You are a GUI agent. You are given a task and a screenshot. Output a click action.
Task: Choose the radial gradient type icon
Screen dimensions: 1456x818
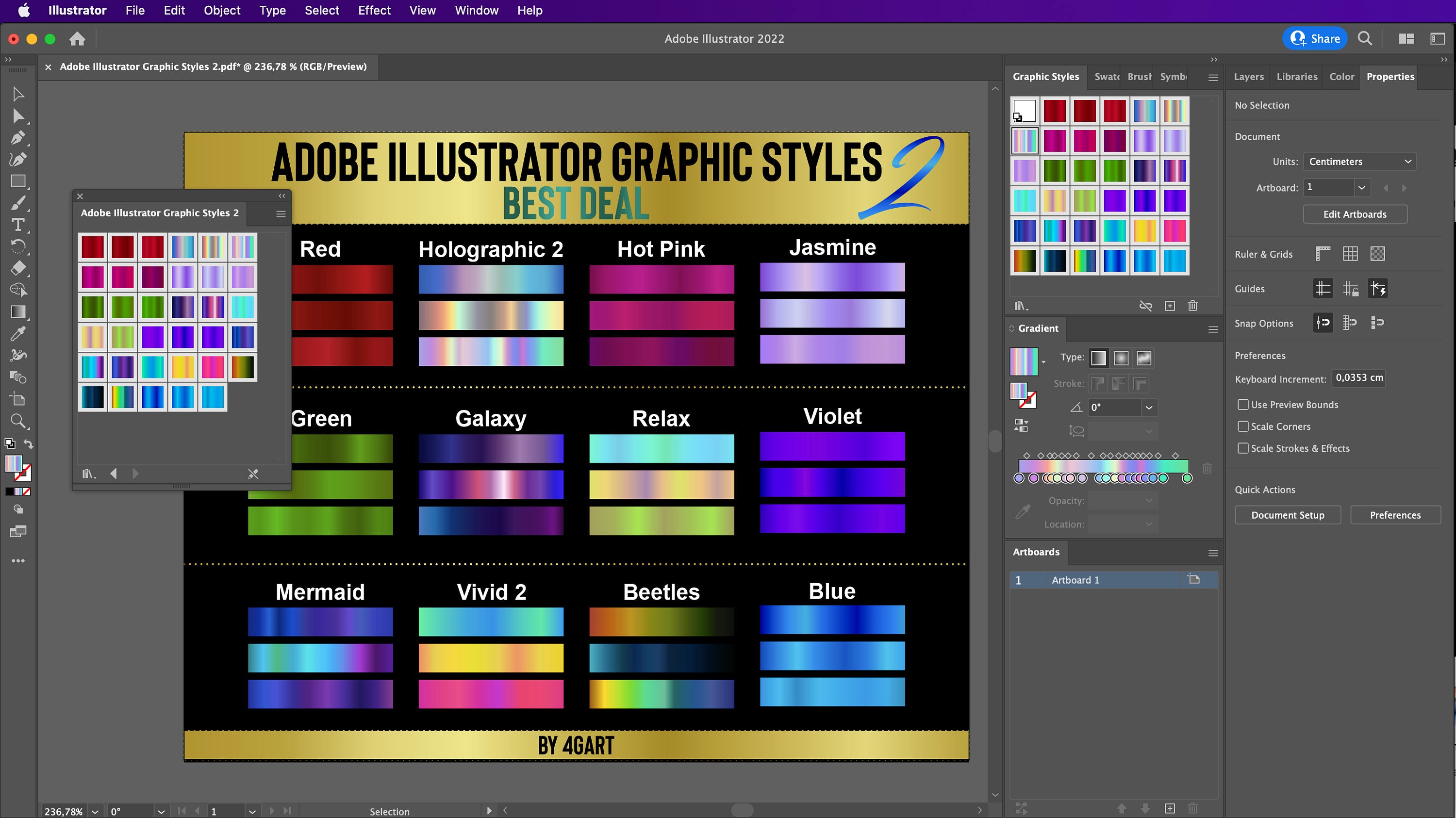pos(1122,358)
